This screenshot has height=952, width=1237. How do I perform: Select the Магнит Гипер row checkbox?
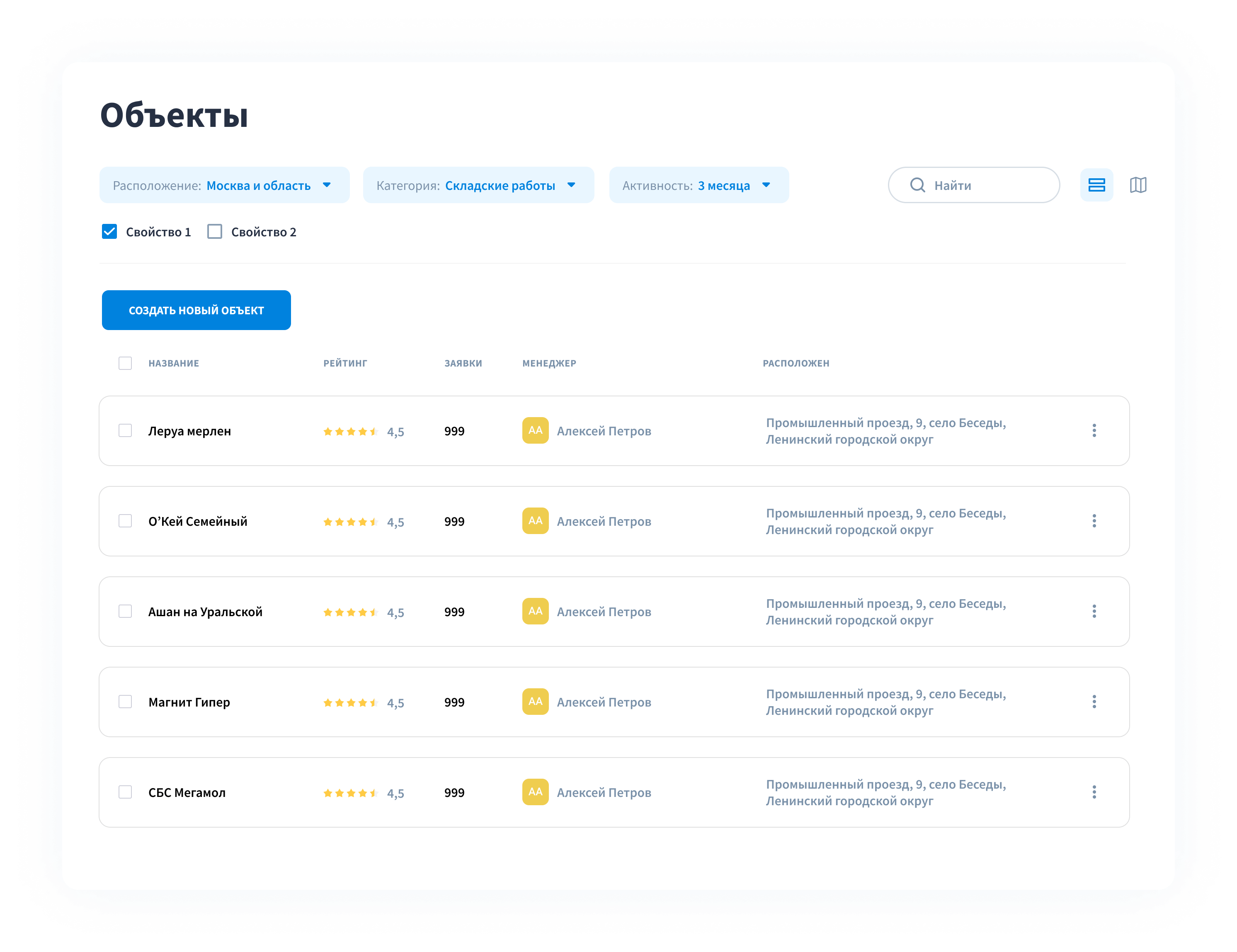[x=125, y=702]
